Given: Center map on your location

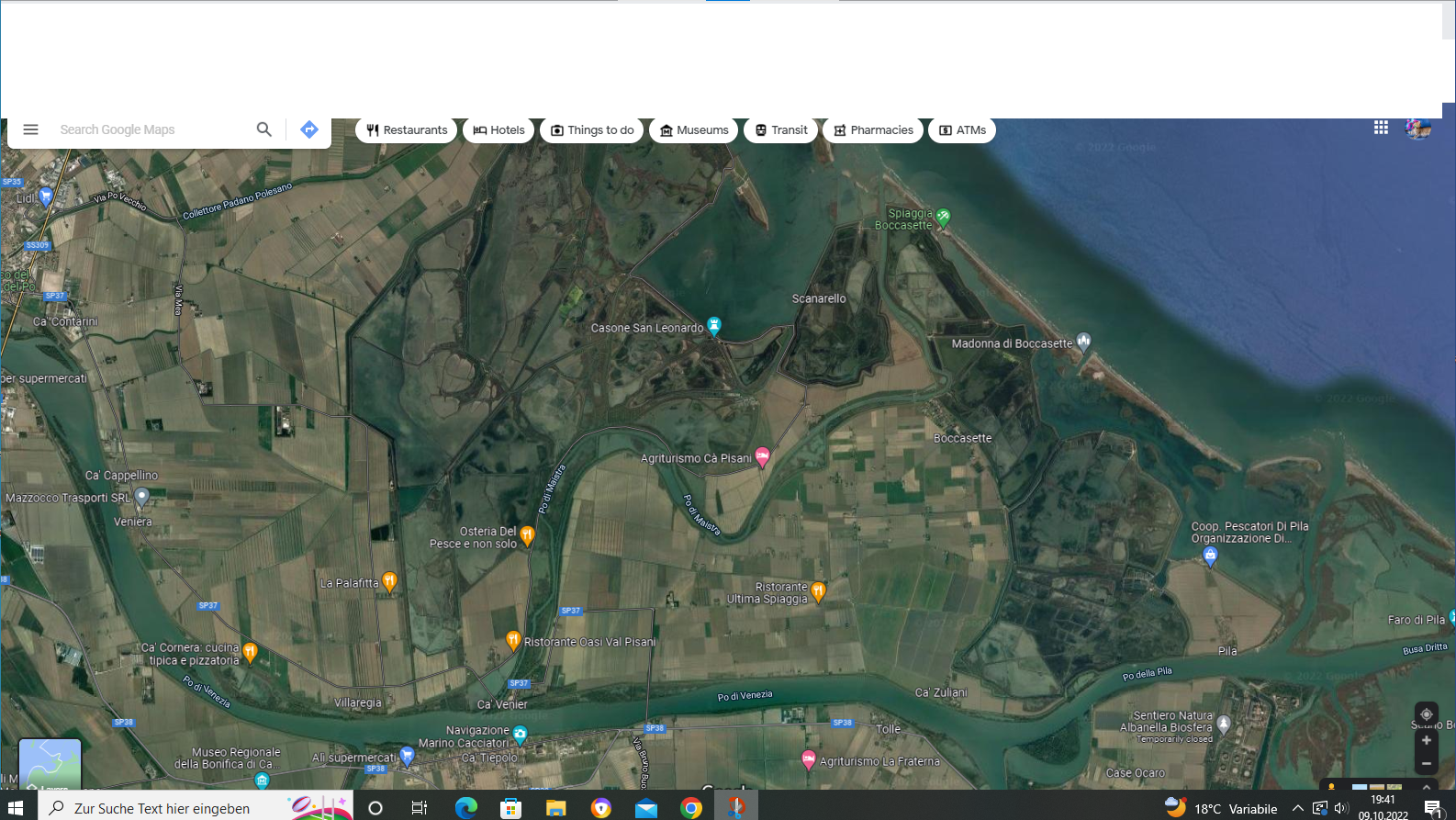Looking at the screenshot, I should [x=1426, y=714].
